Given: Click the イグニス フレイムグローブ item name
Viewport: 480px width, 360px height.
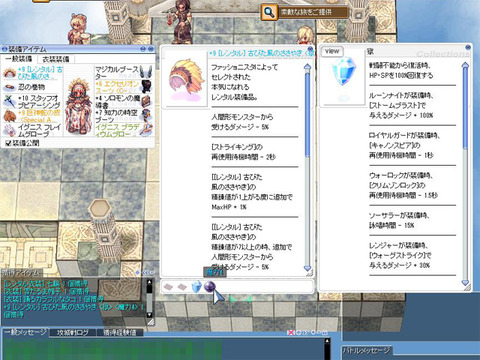Looking at the screenshot, I should (39, 130).
